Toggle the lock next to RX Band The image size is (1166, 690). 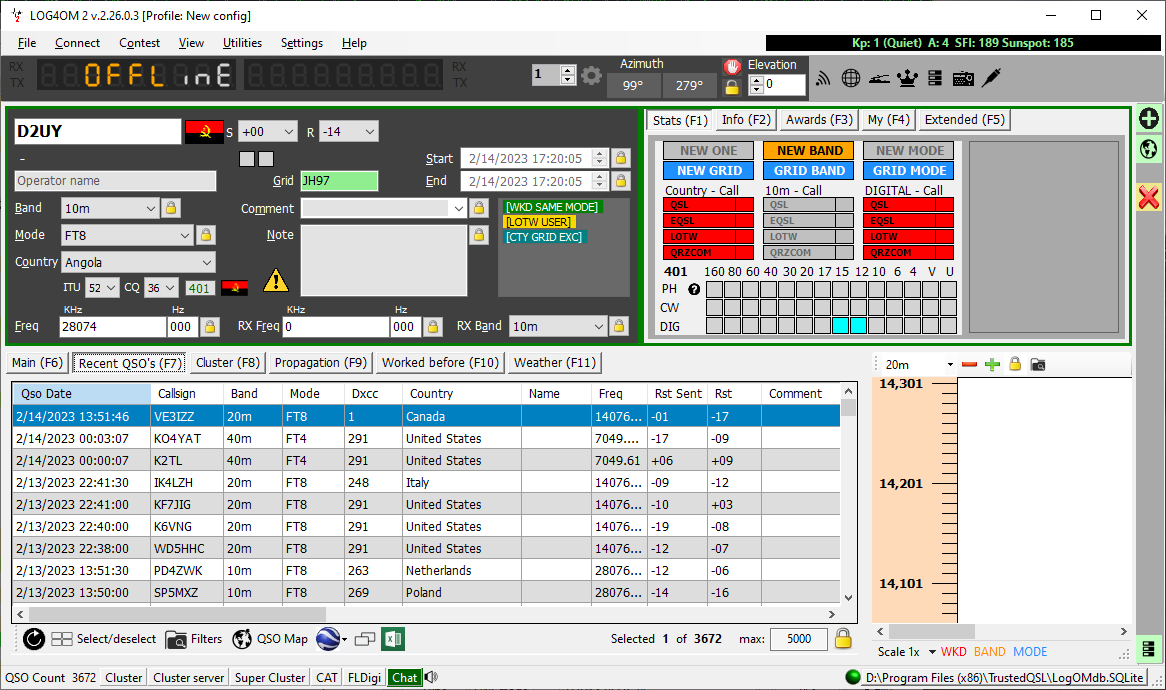618,326
